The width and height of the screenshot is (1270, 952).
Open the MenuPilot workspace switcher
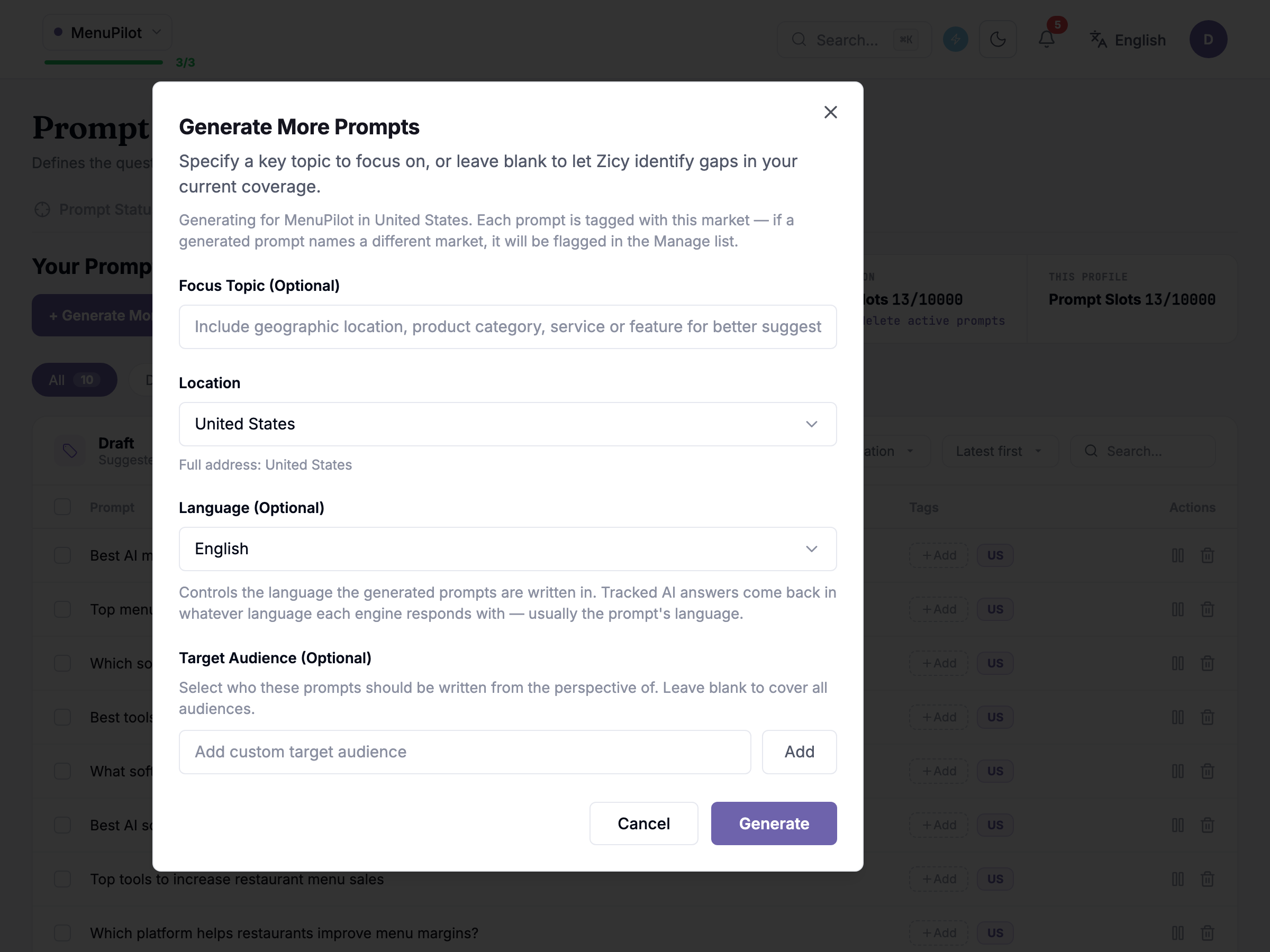[107, 33]
